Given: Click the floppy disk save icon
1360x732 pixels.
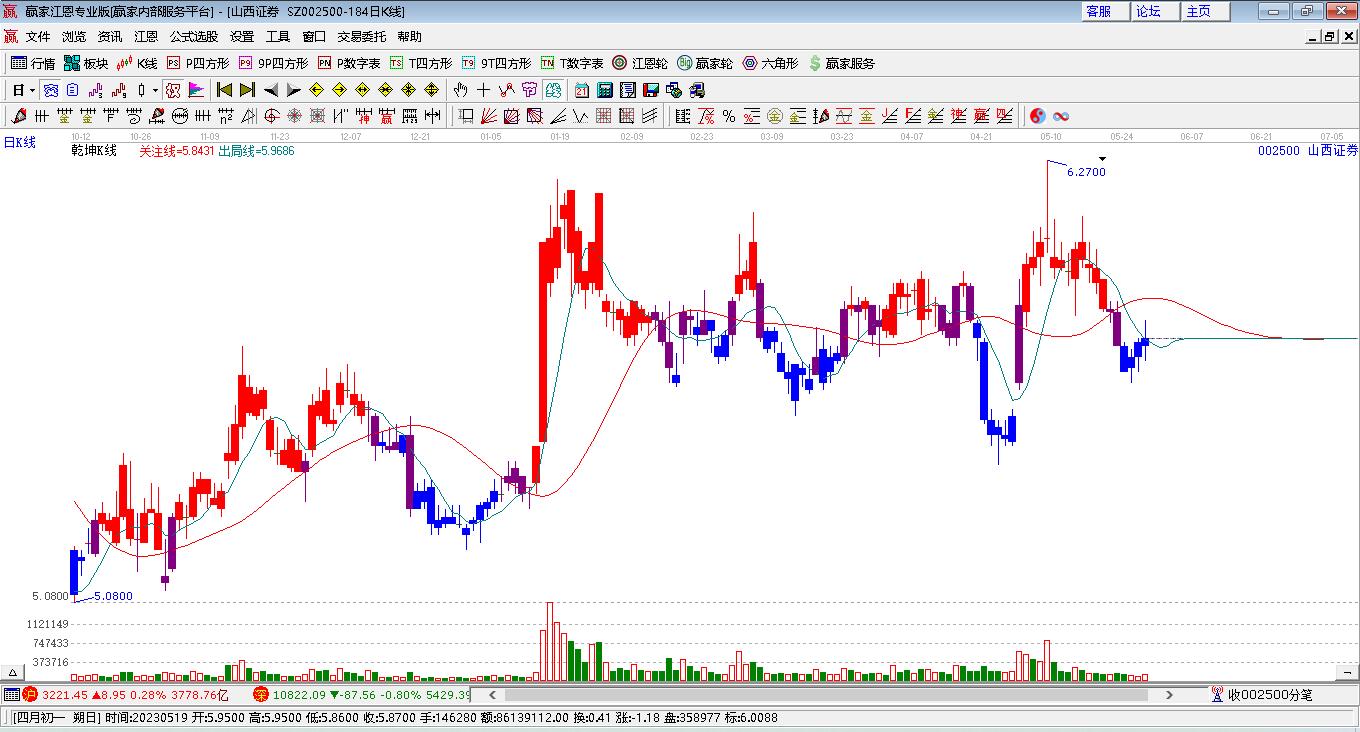Looking at the screenshot, I should tap(651, 90).
